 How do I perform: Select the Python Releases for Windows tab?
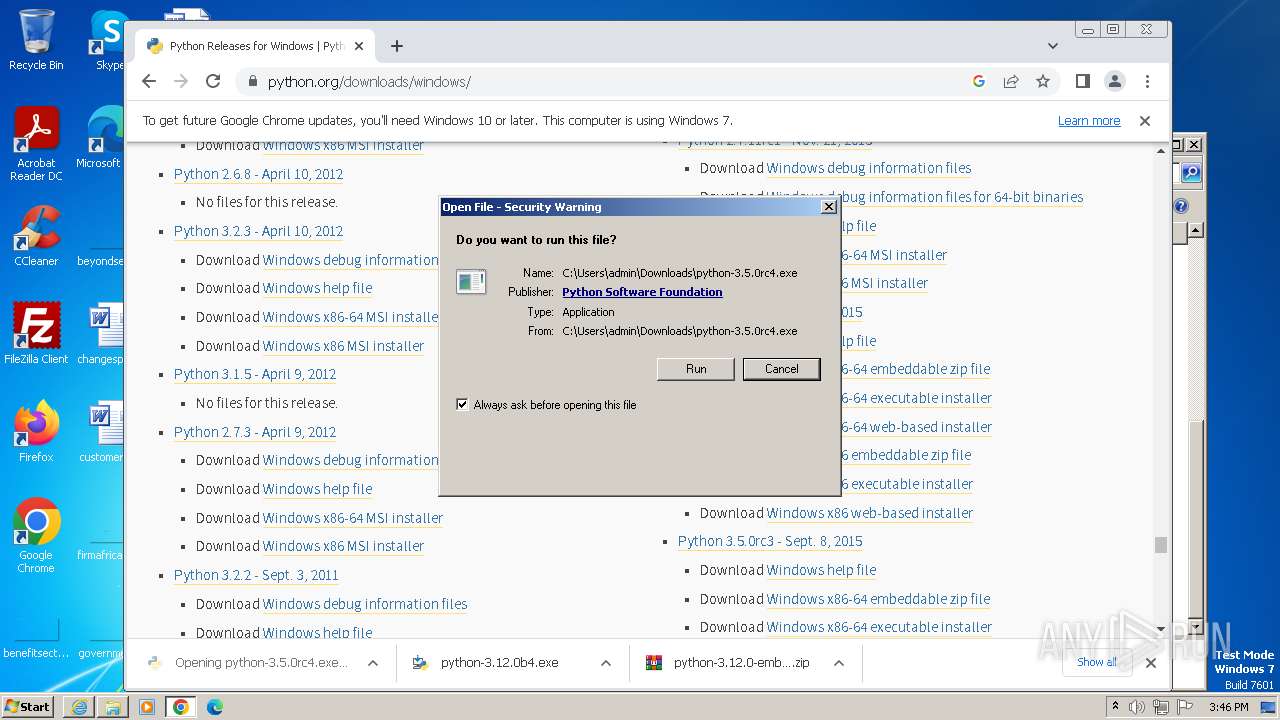point(256,46)
